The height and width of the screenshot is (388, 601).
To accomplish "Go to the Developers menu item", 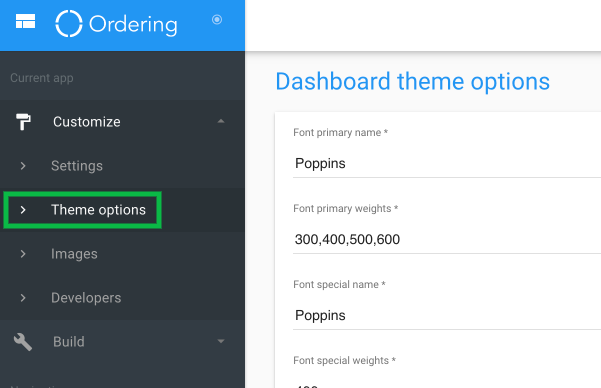I will [x=86, y=298].
